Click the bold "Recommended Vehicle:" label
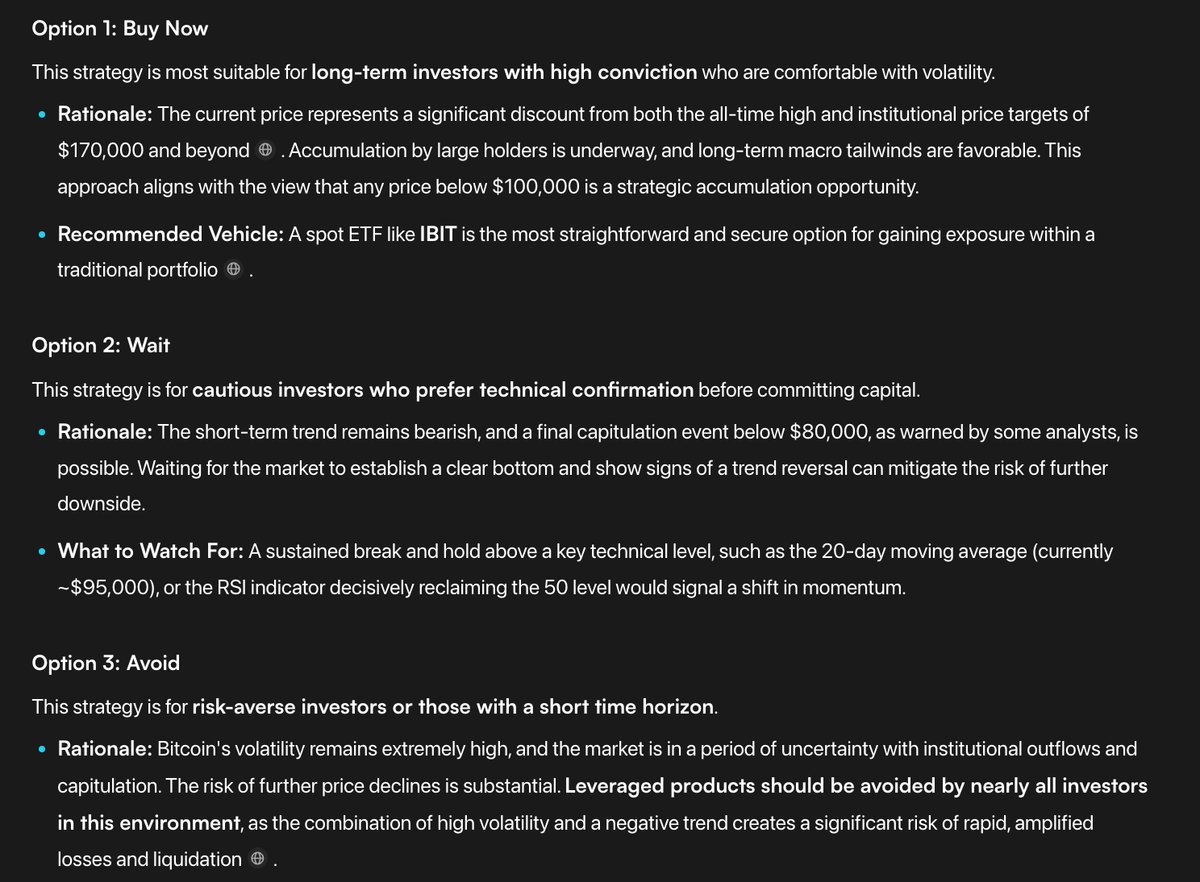Image resolution: width=1200 pixels, height=882 pixels. (170, 234)
